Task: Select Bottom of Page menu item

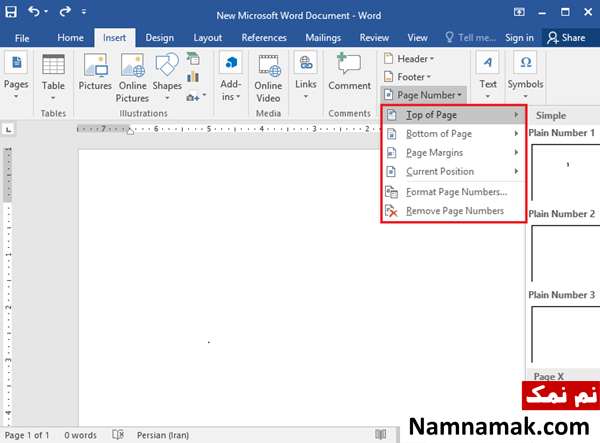Action: click(x=453, y=134)
